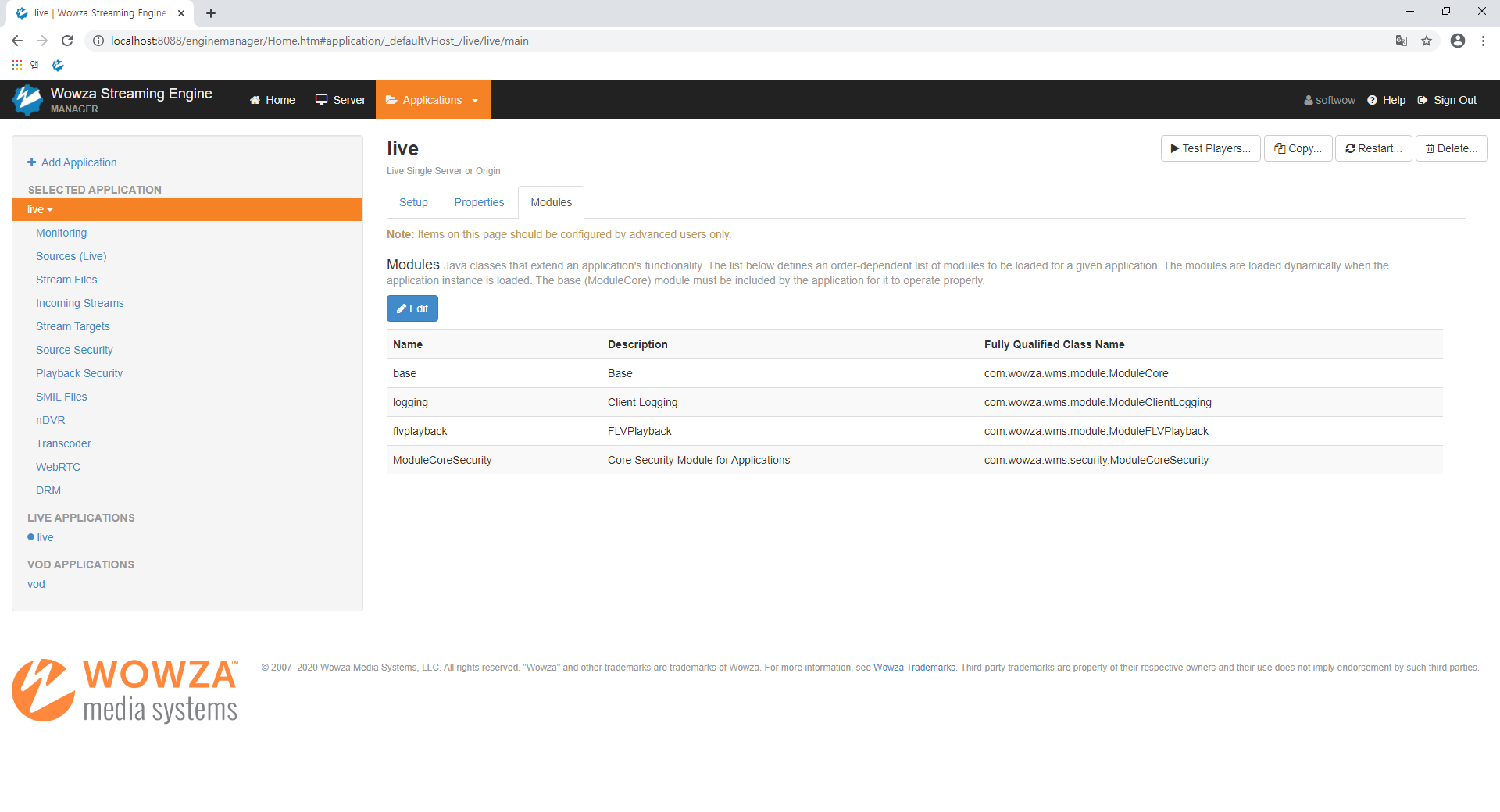Click the softwow user account link

tap(1329, 100)
